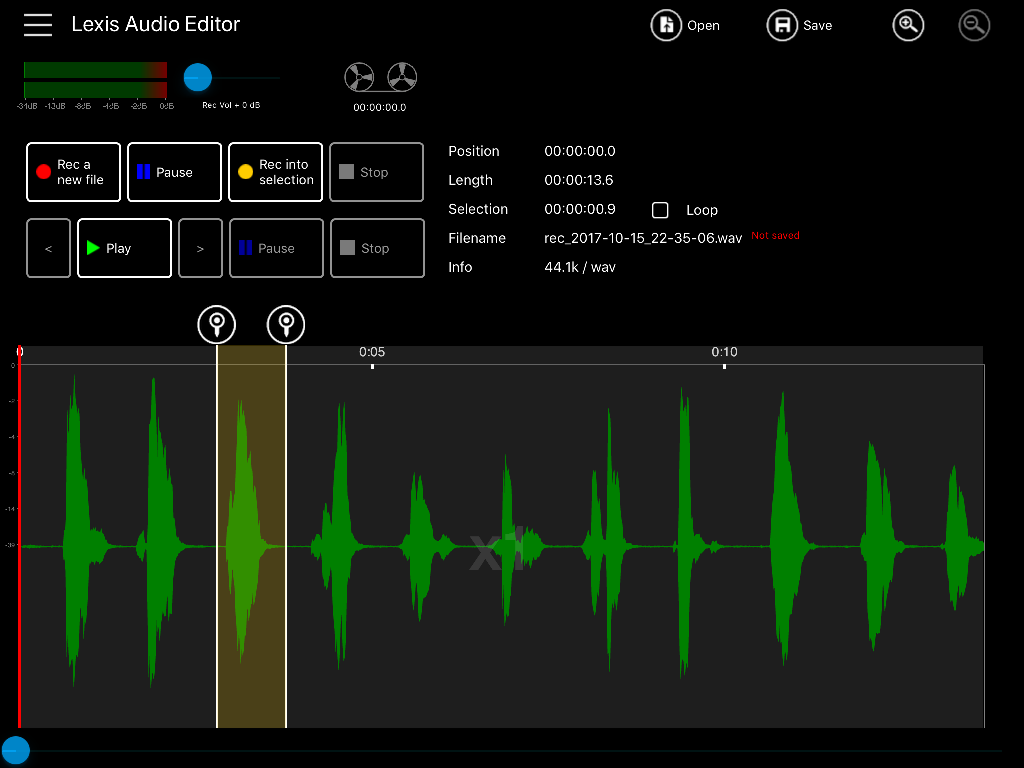Step forward with the > button
Viewport: 1024px width, 768px height.
200,248
